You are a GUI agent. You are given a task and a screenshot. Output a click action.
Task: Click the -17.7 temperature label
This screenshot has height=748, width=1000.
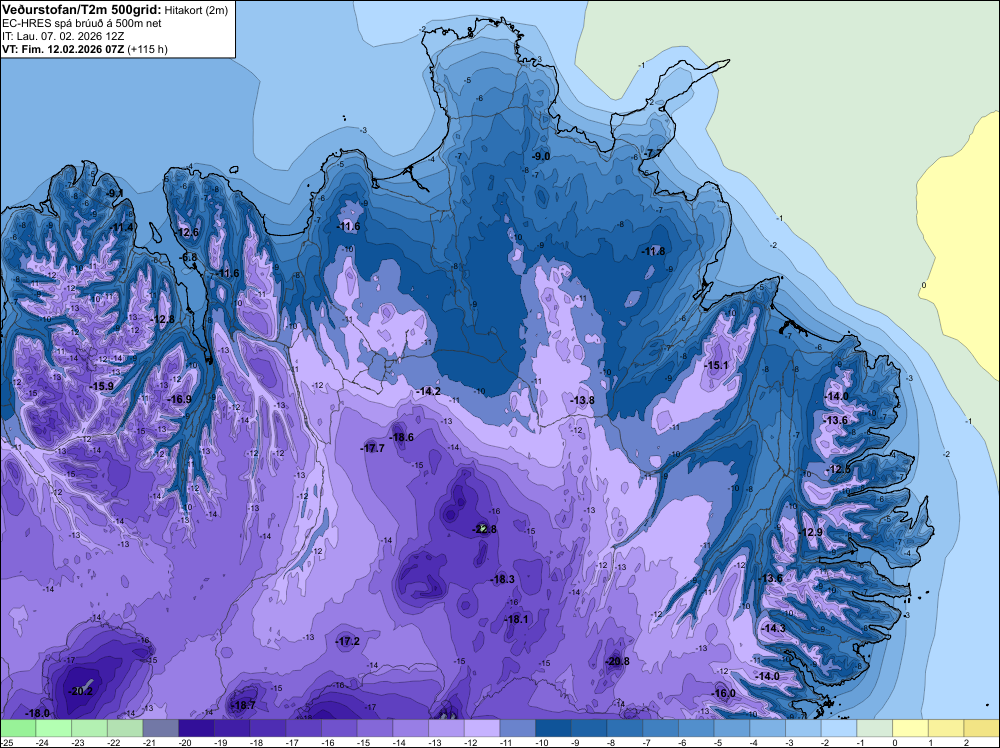372,448
